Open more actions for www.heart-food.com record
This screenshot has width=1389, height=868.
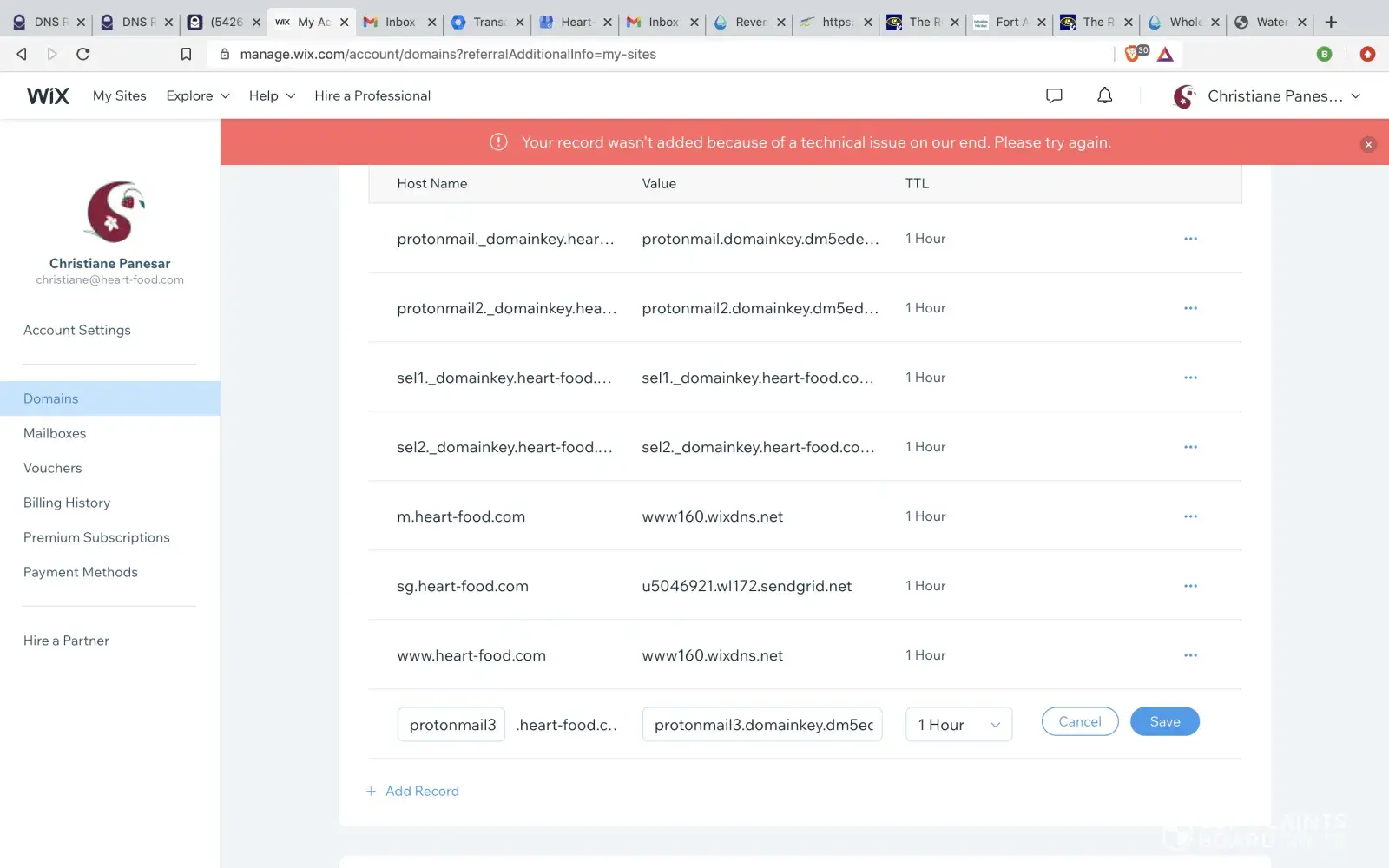tap(1190, 655)
